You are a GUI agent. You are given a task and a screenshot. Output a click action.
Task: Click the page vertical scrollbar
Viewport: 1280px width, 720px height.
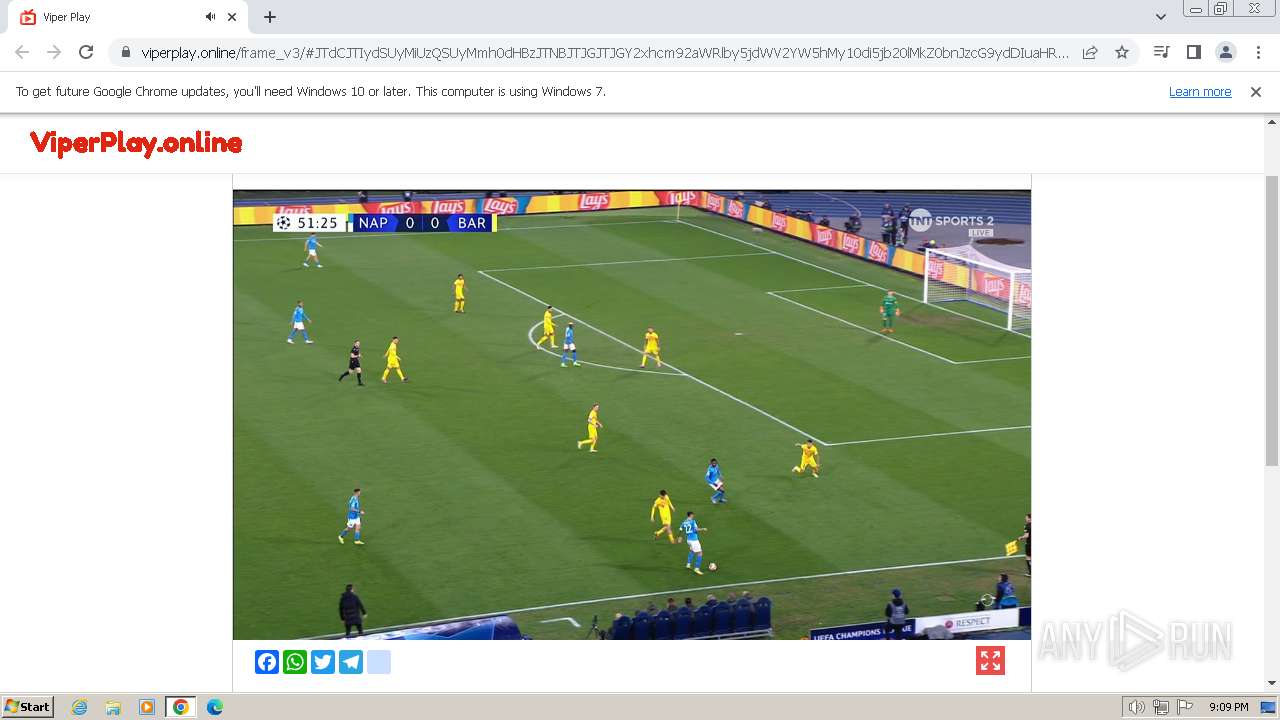(1272, 320)
